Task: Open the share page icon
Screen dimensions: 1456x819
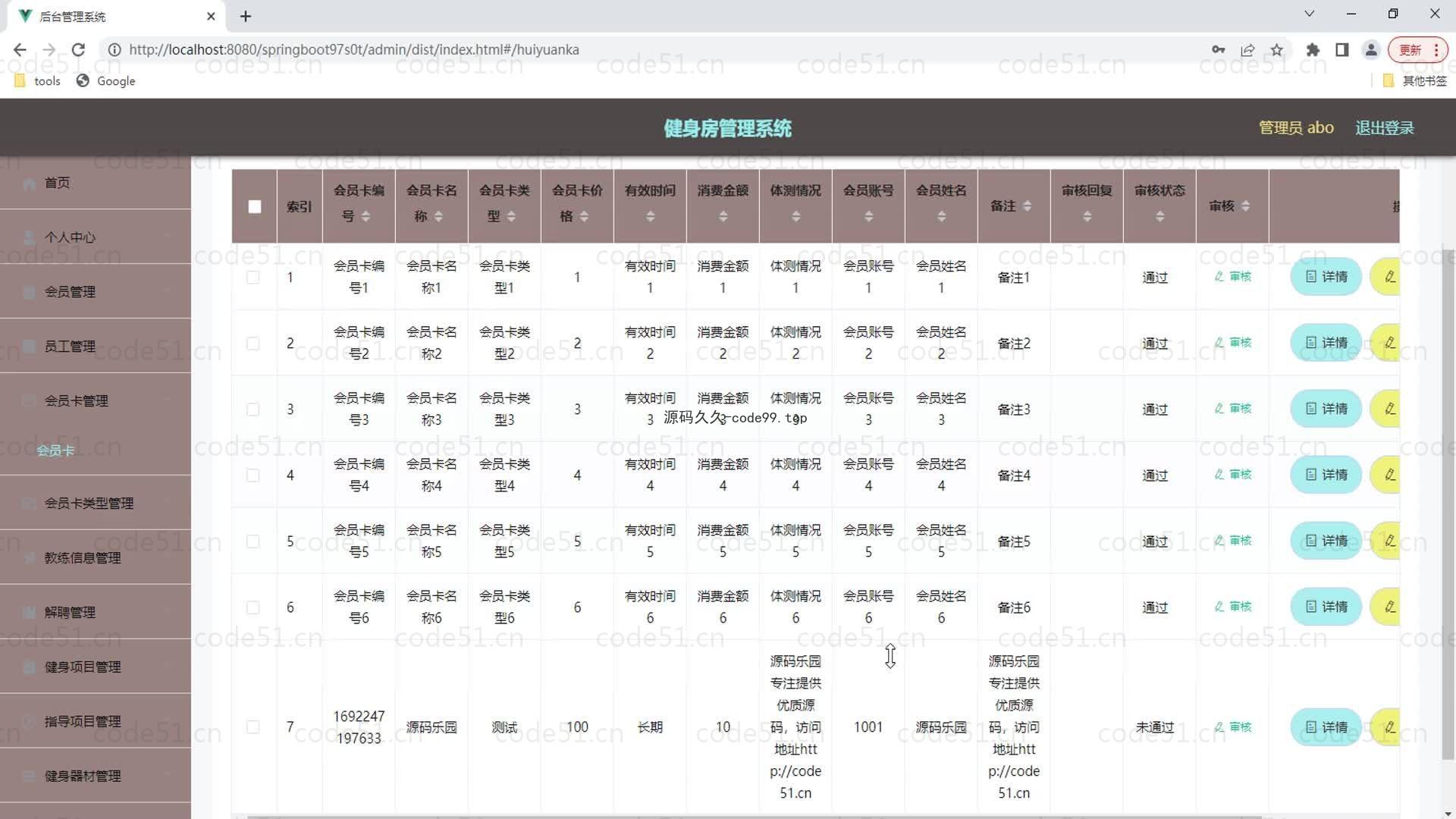Action: [x=1247, y=50]
